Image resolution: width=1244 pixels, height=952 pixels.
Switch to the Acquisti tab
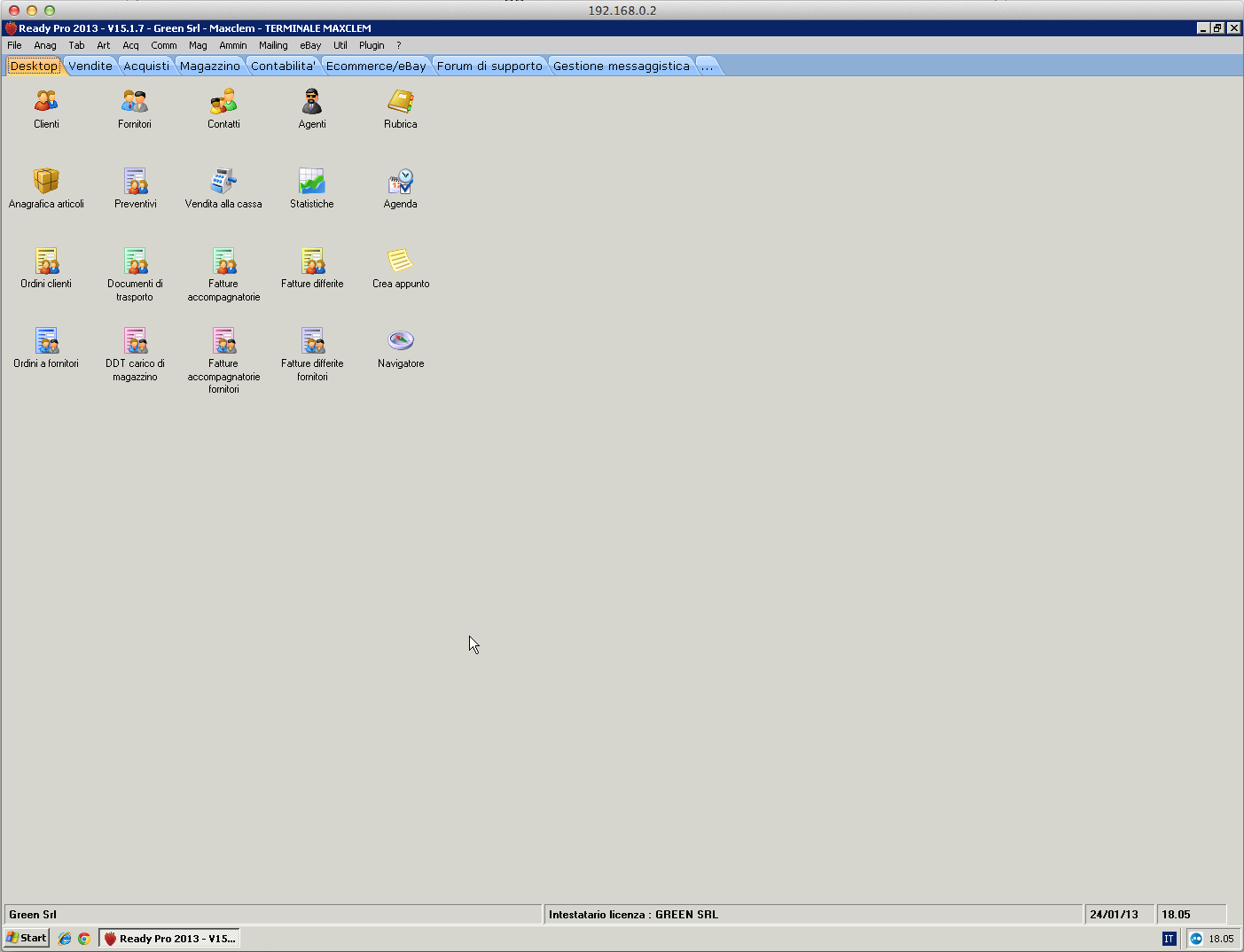[x=146, y=66]
